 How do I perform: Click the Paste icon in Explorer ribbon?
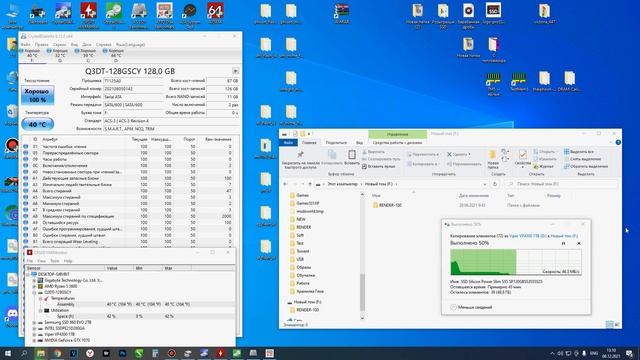(x=351, y=155)
